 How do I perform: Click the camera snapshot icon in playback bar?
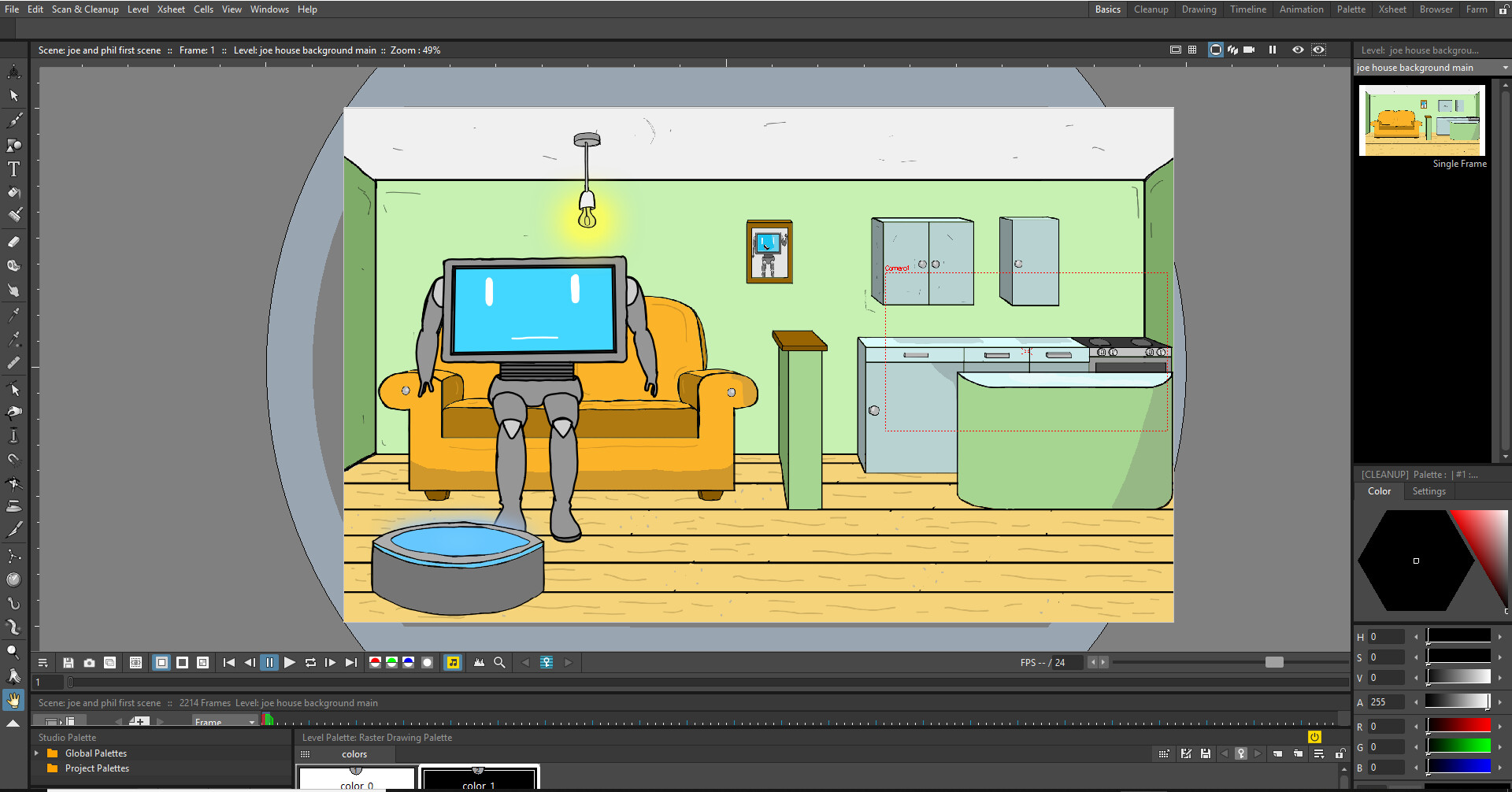click(x=89, y=663)
